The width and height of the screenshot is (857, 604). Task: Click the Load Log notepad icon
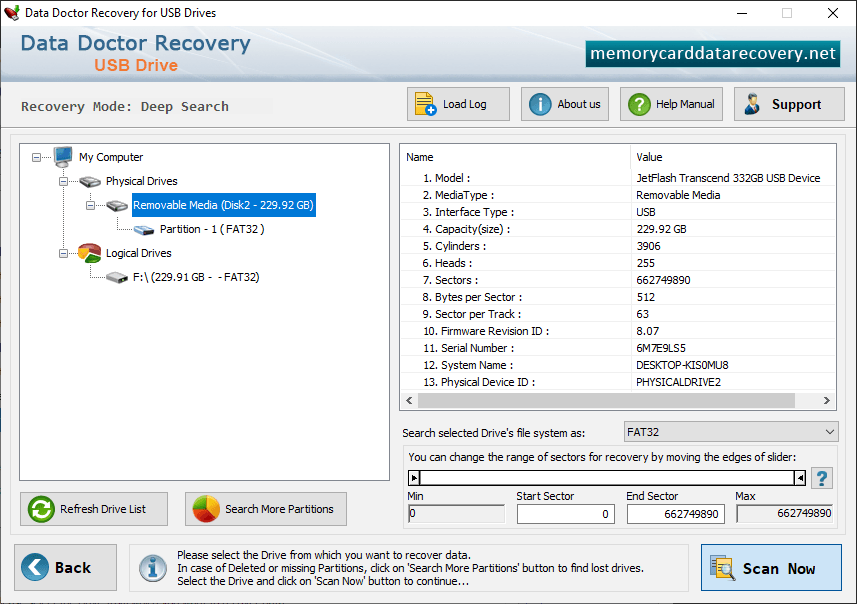pyautogui.click(x=425, y=104)
